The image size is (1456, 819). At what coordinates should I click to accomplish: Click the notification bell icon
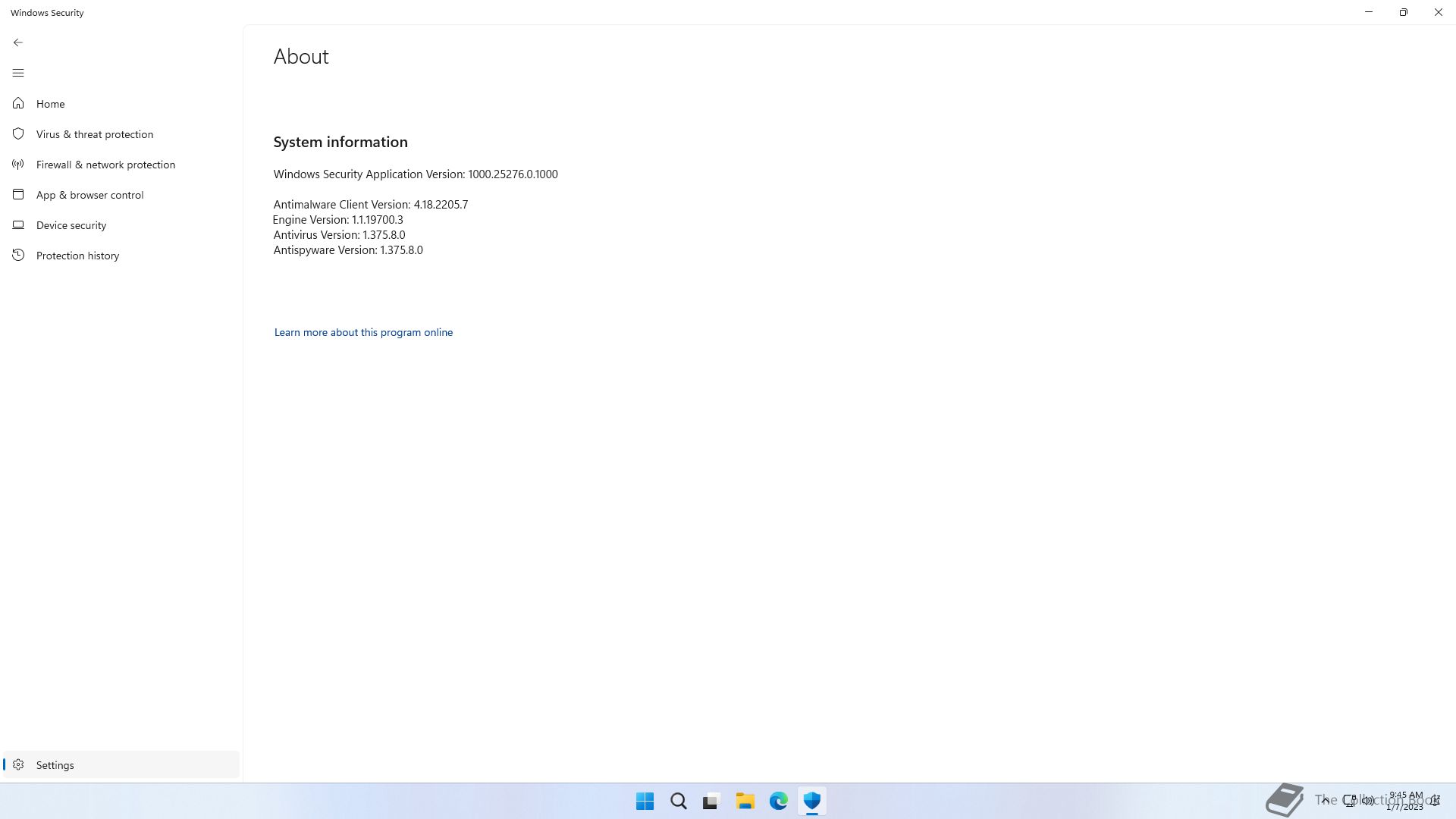pos(1435,801)
